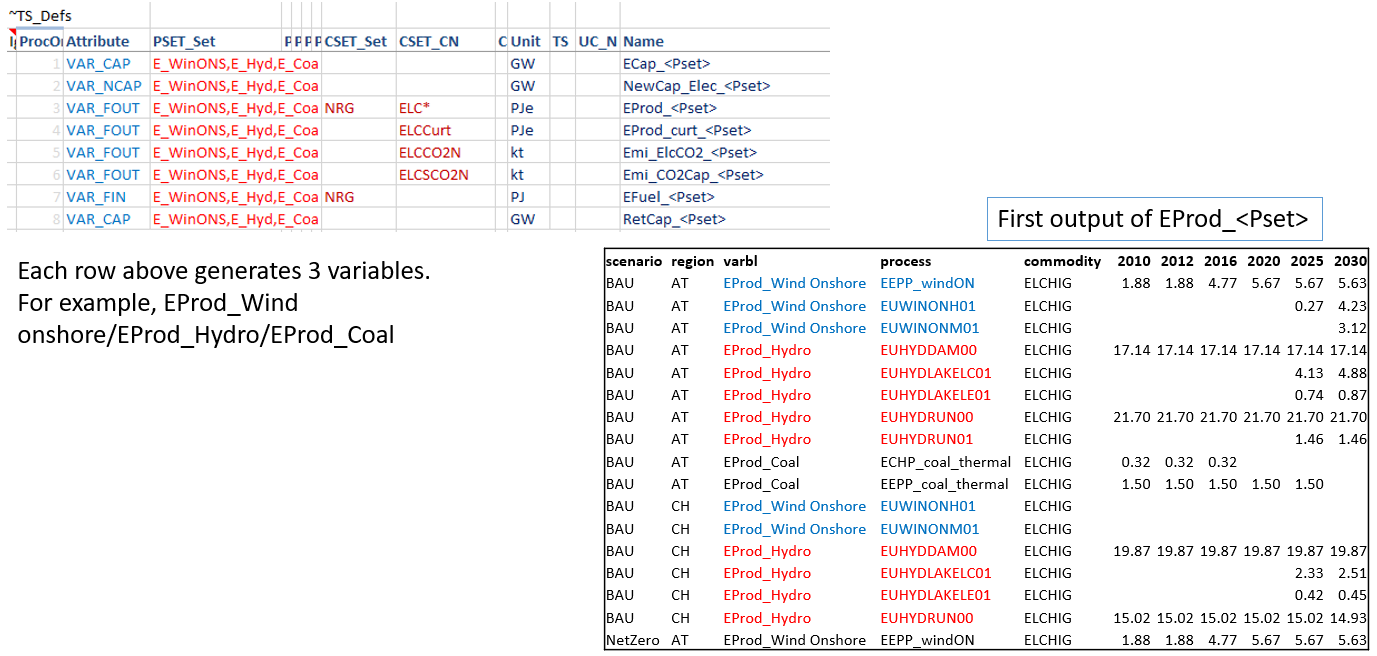
Task: Click the PSET_Set column header
Action: click(x=184, y=41)
